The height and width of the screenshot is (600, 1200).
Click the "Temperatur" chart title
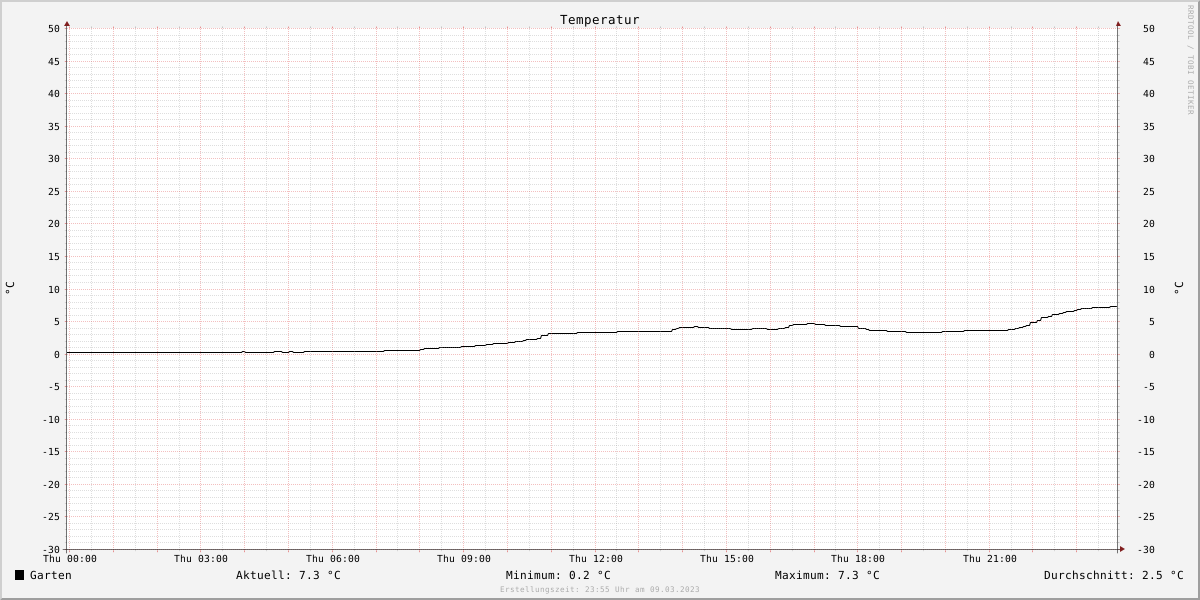coord(600,20)
